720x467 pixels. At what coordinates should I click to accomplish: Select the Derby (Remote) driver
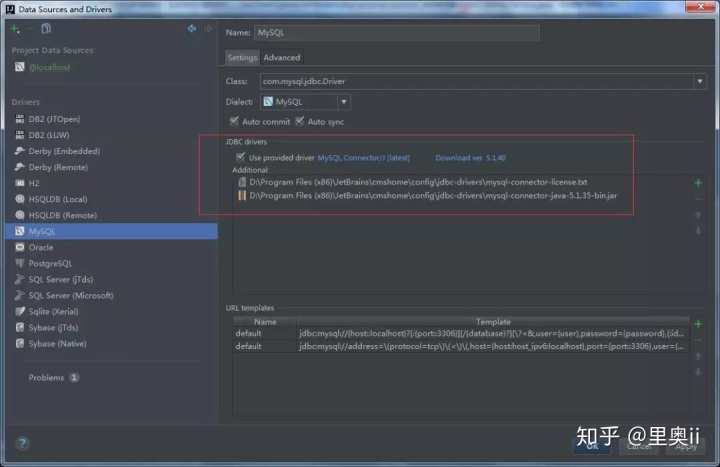[x=58, y=167]
